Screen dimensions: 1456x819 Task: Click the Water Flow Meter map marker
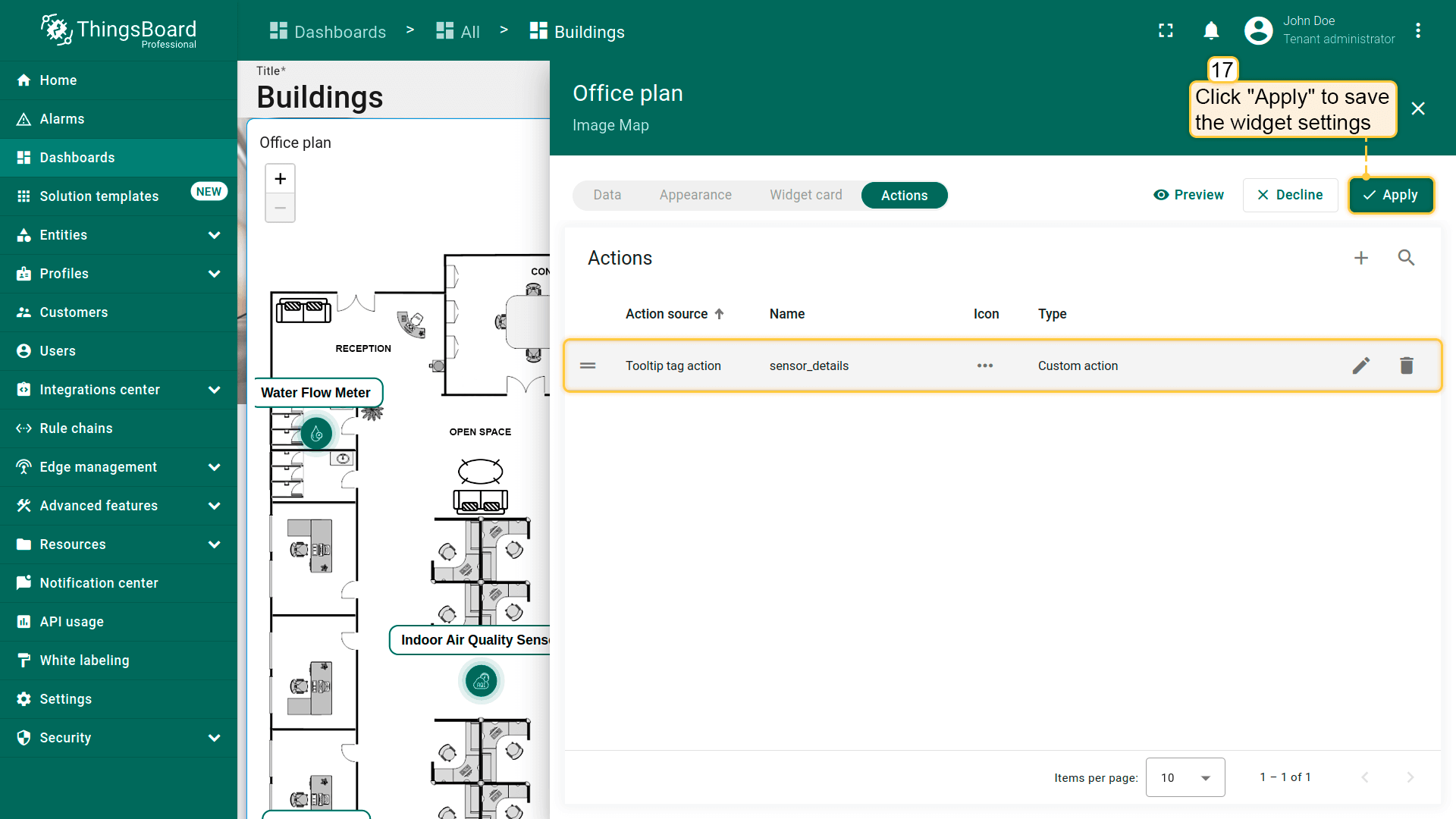[x=317, y=434]
